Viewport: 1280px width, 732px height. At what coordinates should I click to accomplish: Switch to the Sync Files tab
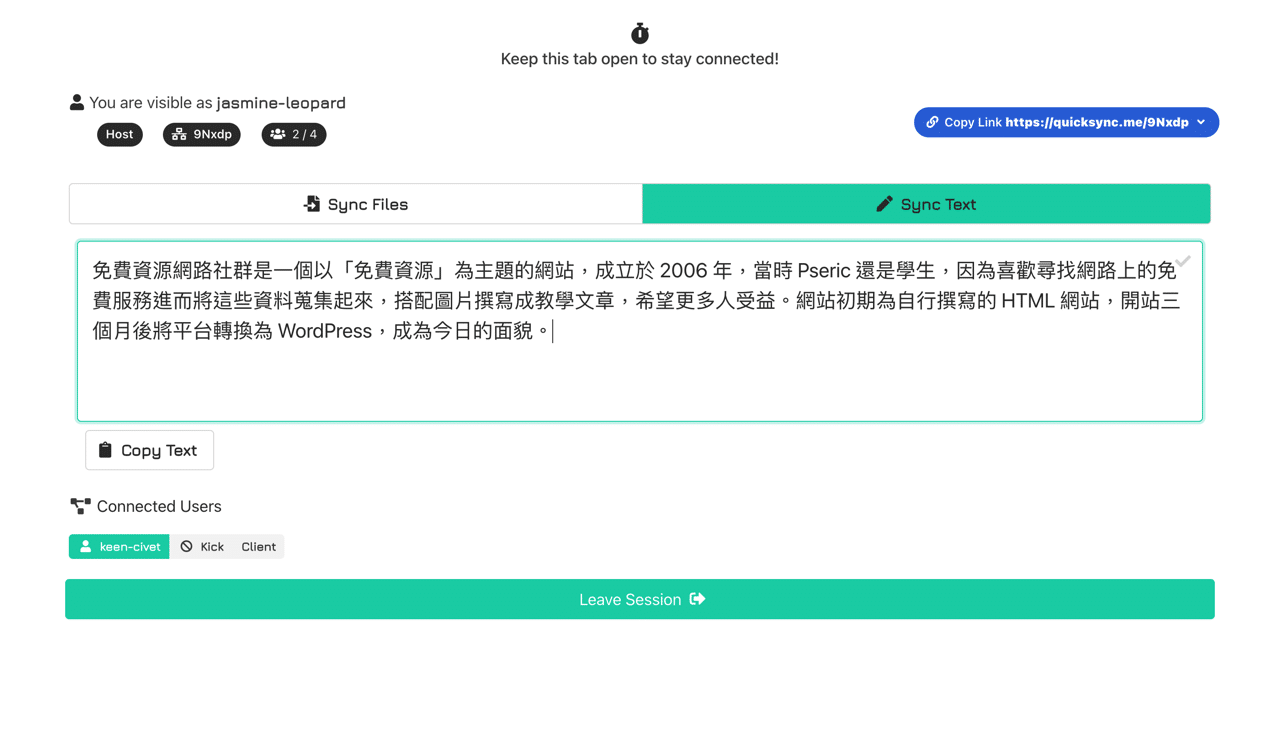(x=355, y=203)
